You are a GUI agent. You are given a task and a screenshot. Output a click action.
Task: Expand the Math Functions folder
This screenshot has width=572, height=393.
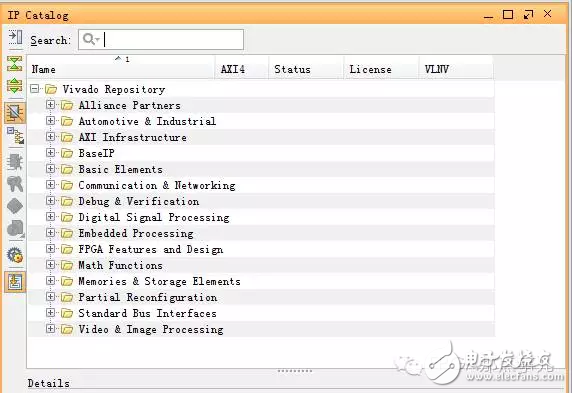click(51, 265)
